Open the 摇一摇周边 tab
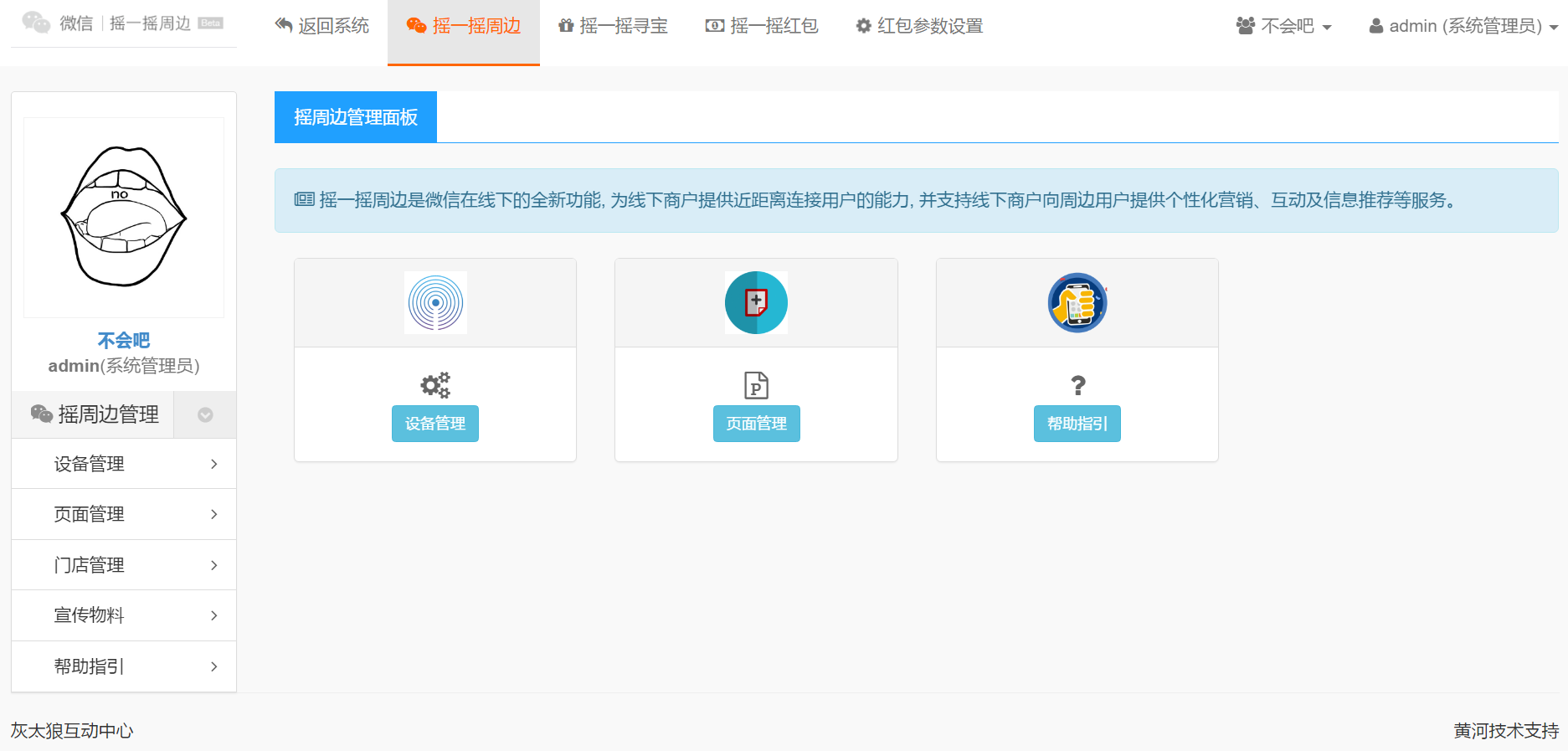1568x751 pixels. (x=464, y=33)
